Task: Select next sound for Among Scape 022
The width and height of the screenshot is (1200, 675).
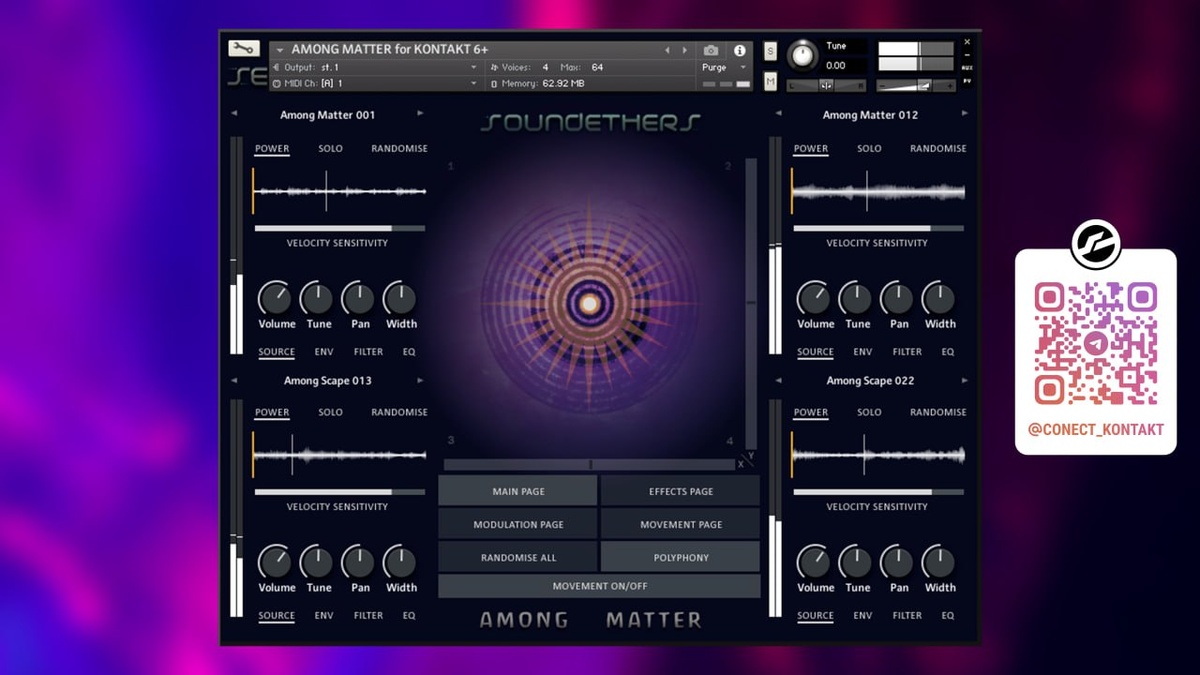Action: (965, 380)
